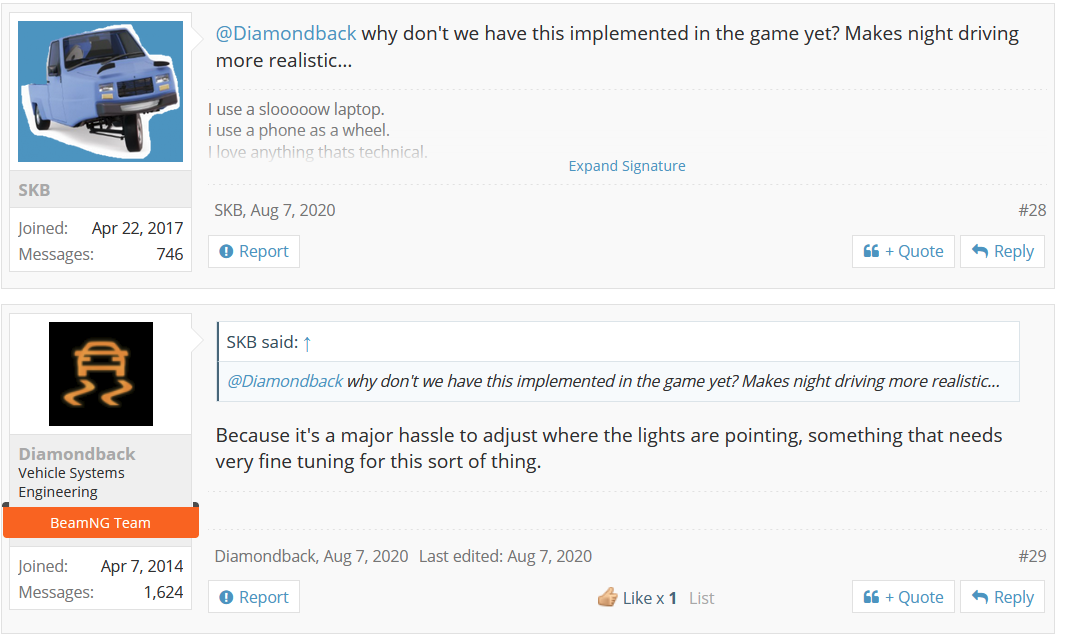The height and width of the screenshot is (637, 1071).
Task: Open SKB username profile link
Action: click(34, 190)
